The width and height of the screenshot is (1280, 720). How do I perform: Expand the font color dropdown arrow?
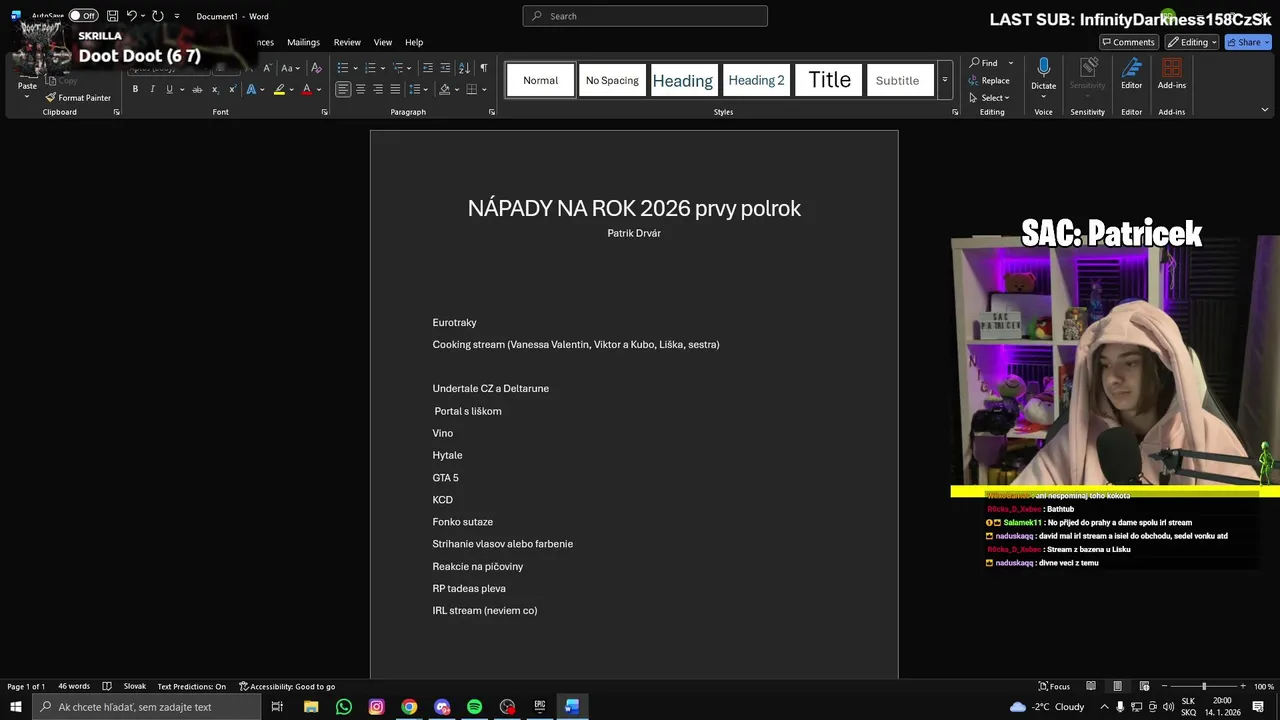(x=319, y=89)
